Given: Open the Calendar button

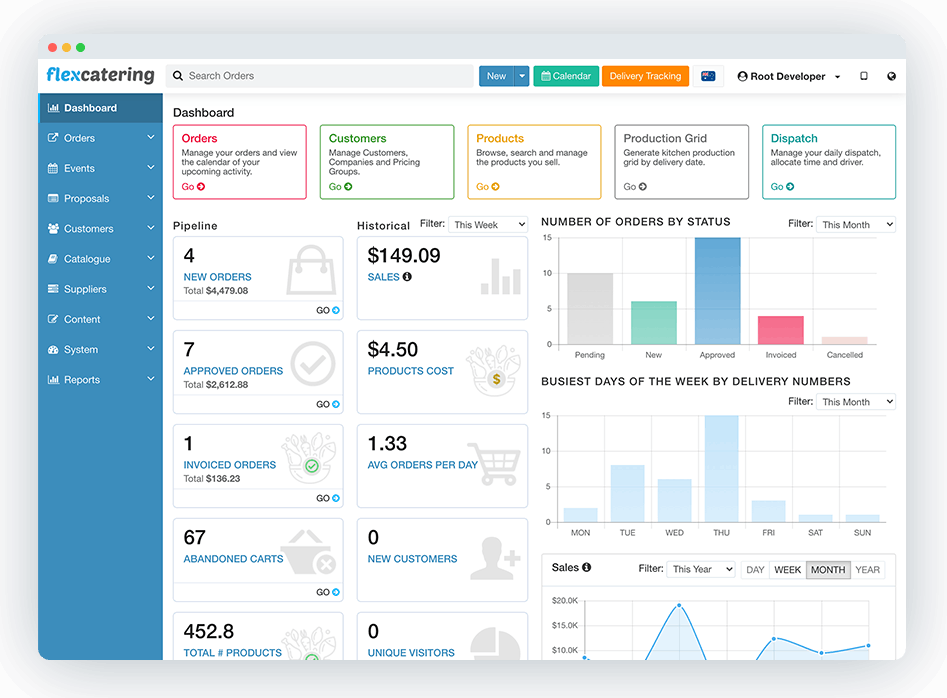Looking at the screenshot, I should click(566, 76).
